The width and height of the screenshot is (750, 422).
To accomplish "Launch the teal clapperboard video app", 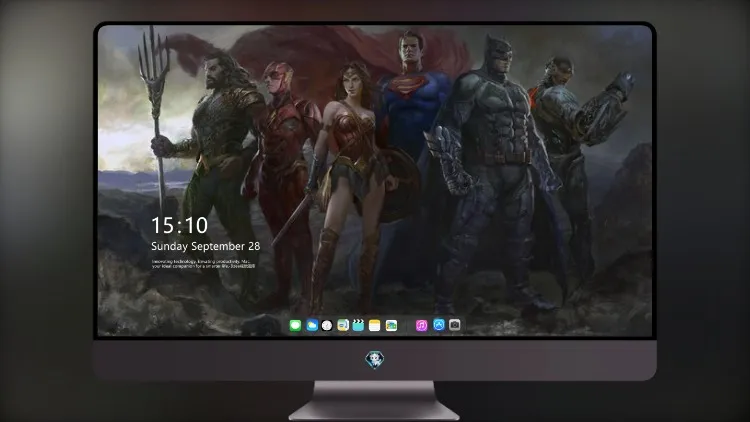I will pyautogui.click(x=358, y=326).
